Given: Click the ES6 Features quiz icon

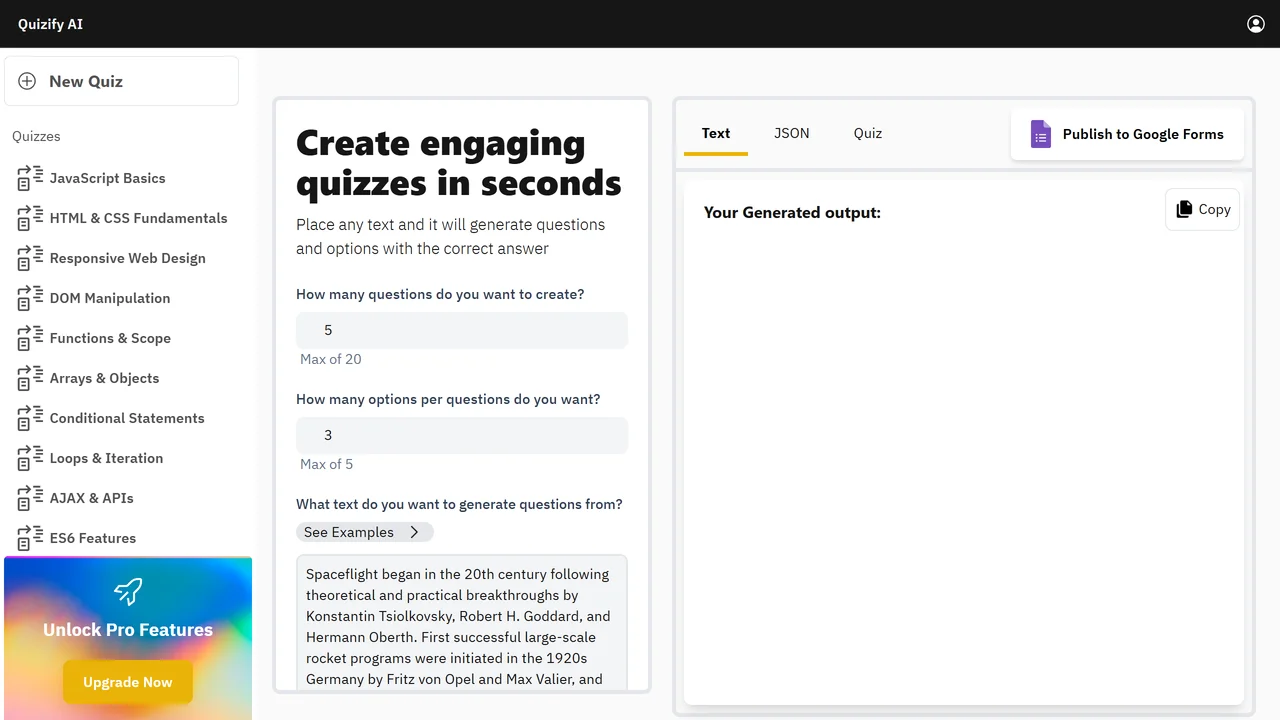Looking at the screenshot, I should point(31,538).
